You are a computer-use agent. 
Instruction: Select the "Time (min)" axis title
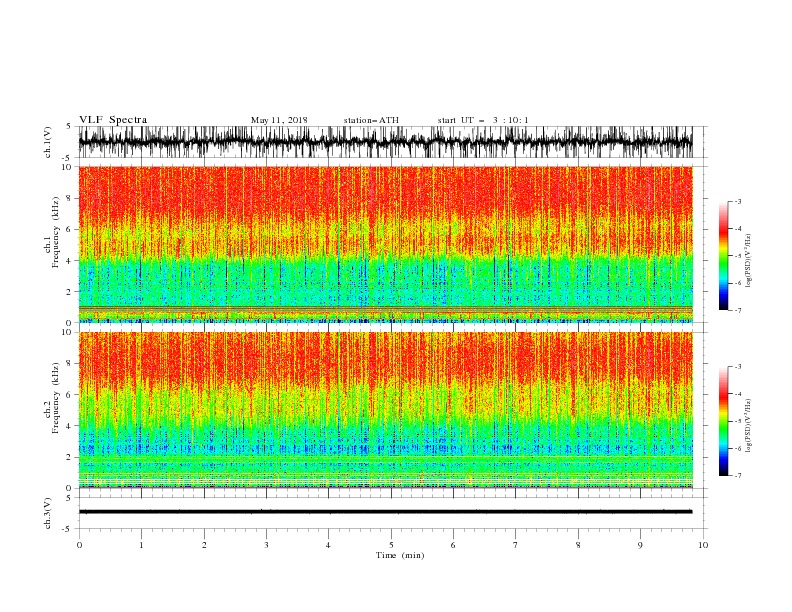pyautogui.click(x=400, y=555)
